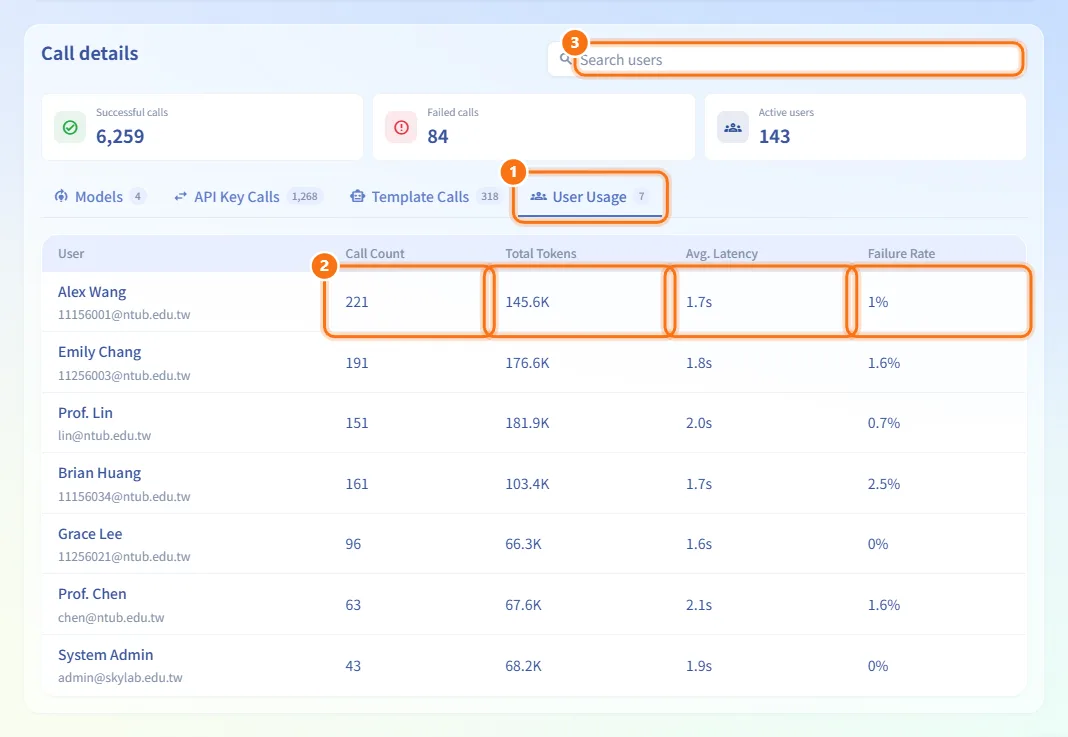Image resolution: width=1068 pixels, height=737 pixels.
Task: Click the User Usage people icon
Action: tap(539, 196)
